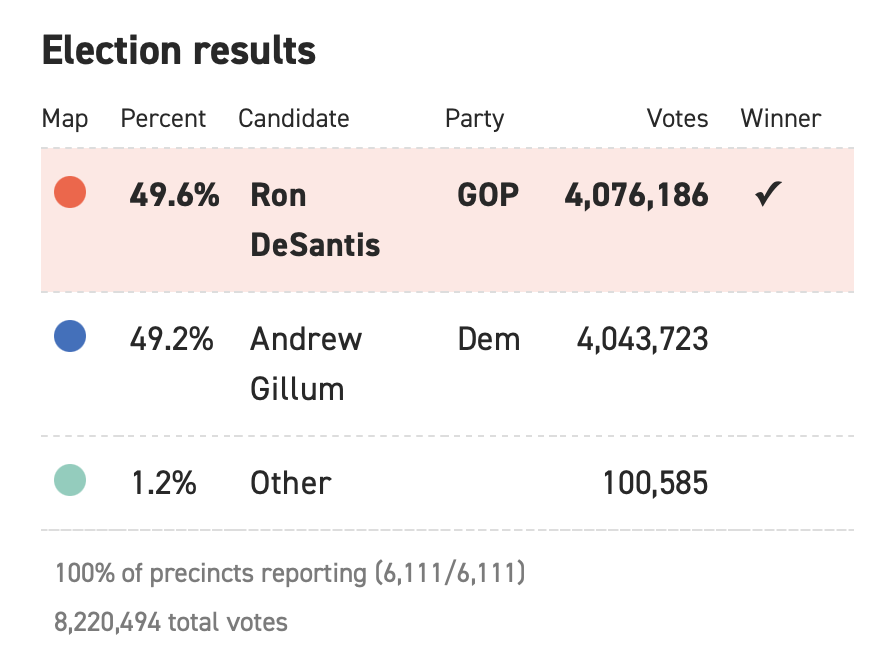Click the orange map dot for DeSantis
892x666 pixels.
click(70, 192)
